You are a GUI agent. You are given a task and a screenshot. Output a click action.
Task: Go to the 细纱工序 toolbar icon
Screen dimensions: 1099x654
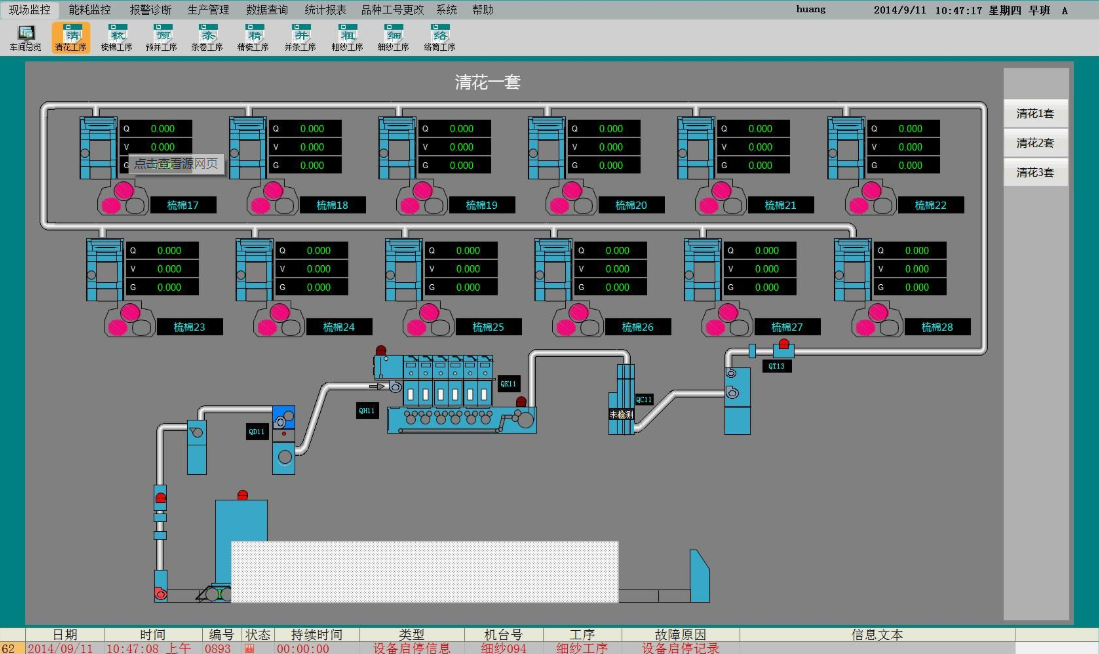click(x=393, y=38)
